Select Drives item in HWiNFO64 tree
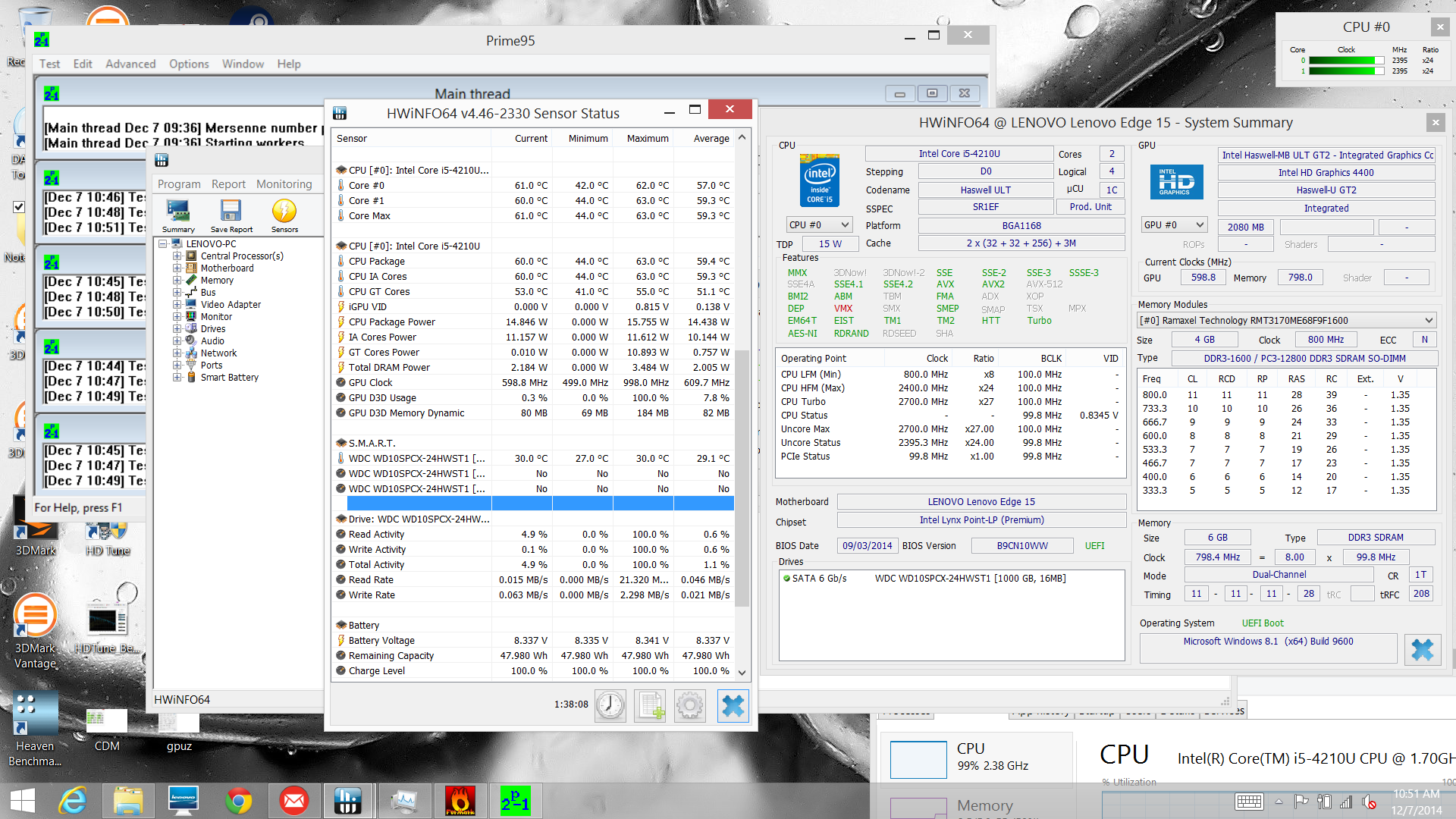 pyautogui.click(x=213, y=329)
